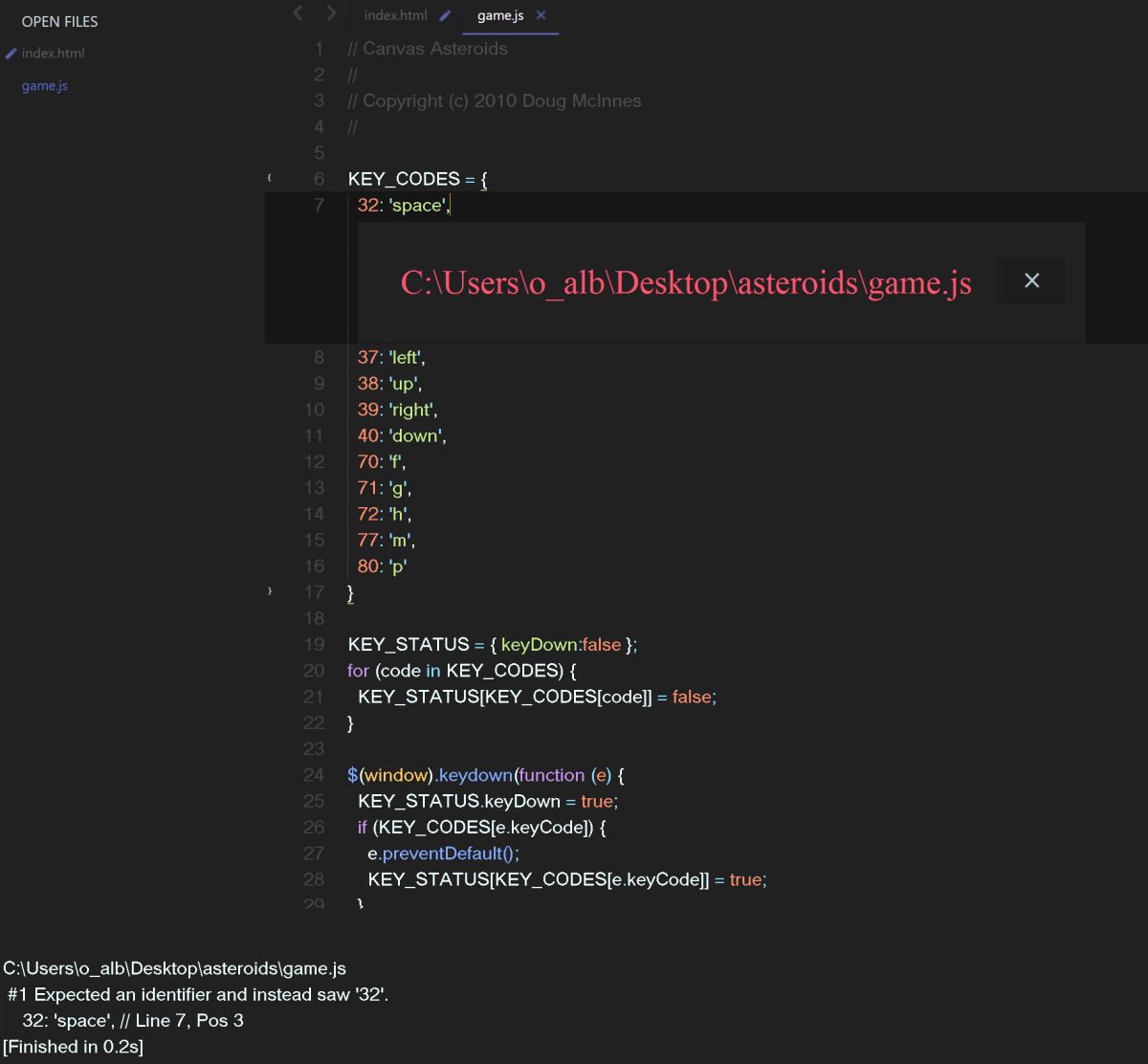Click line number 1 in the gutter
This screenshot has height=1064, width=1148.
(320, 49)
